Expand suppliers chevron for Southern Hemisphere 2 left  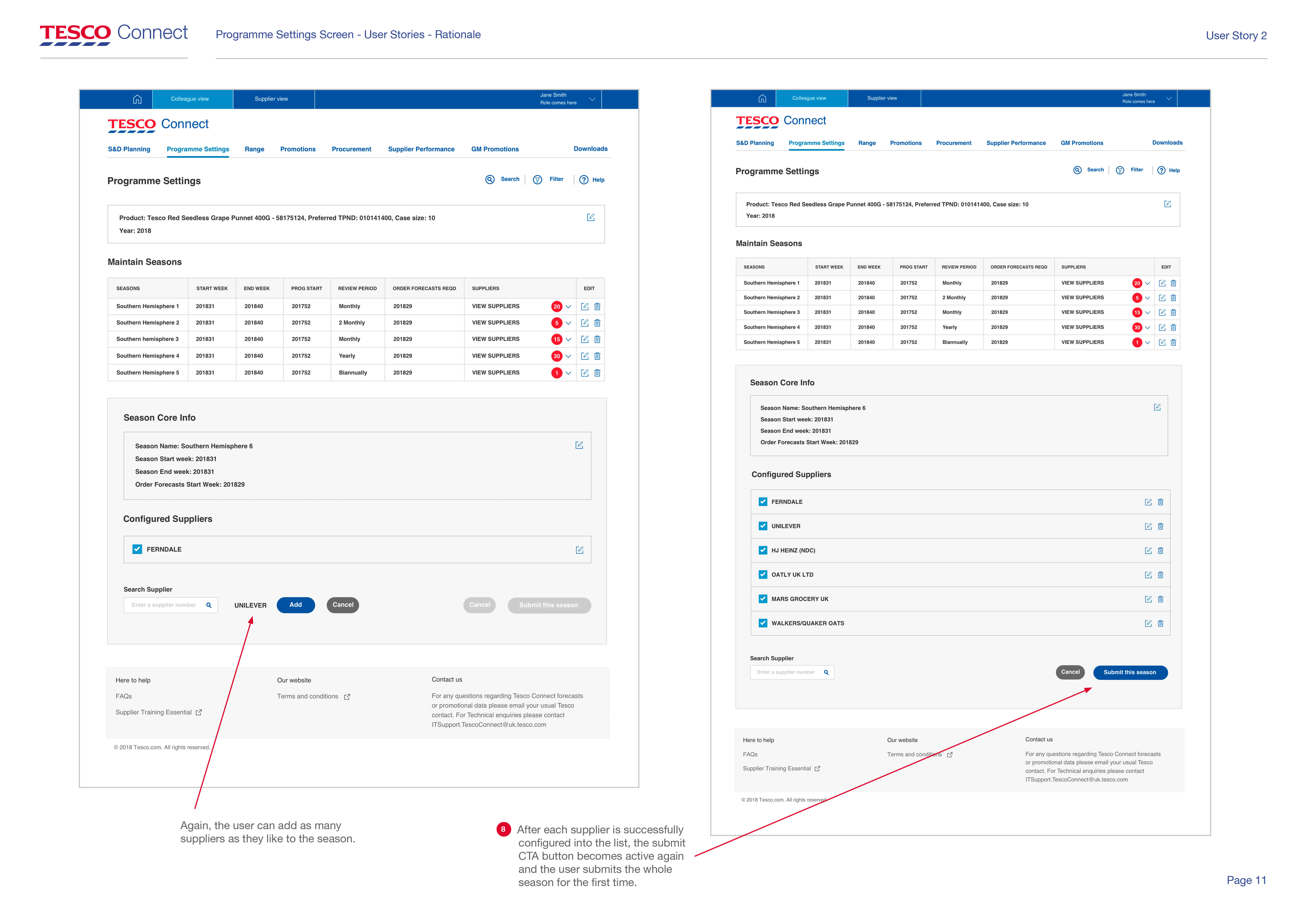click(568, 323)
